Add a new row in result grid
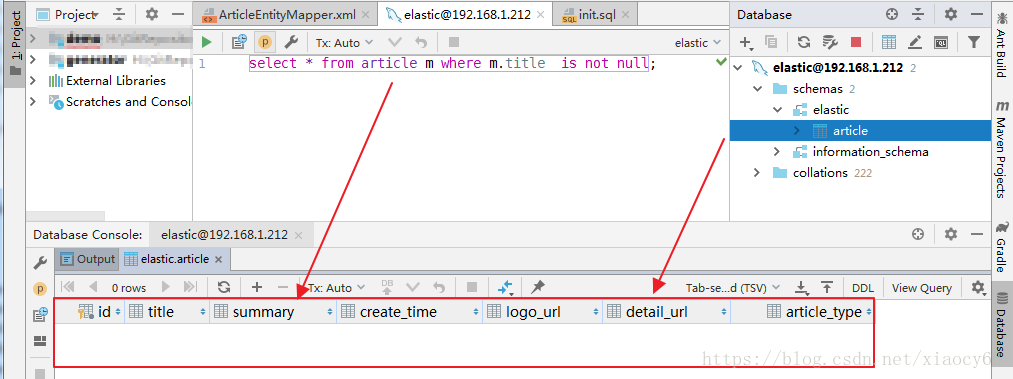The height and width of the screenshot is (379, 1013). 256,287
